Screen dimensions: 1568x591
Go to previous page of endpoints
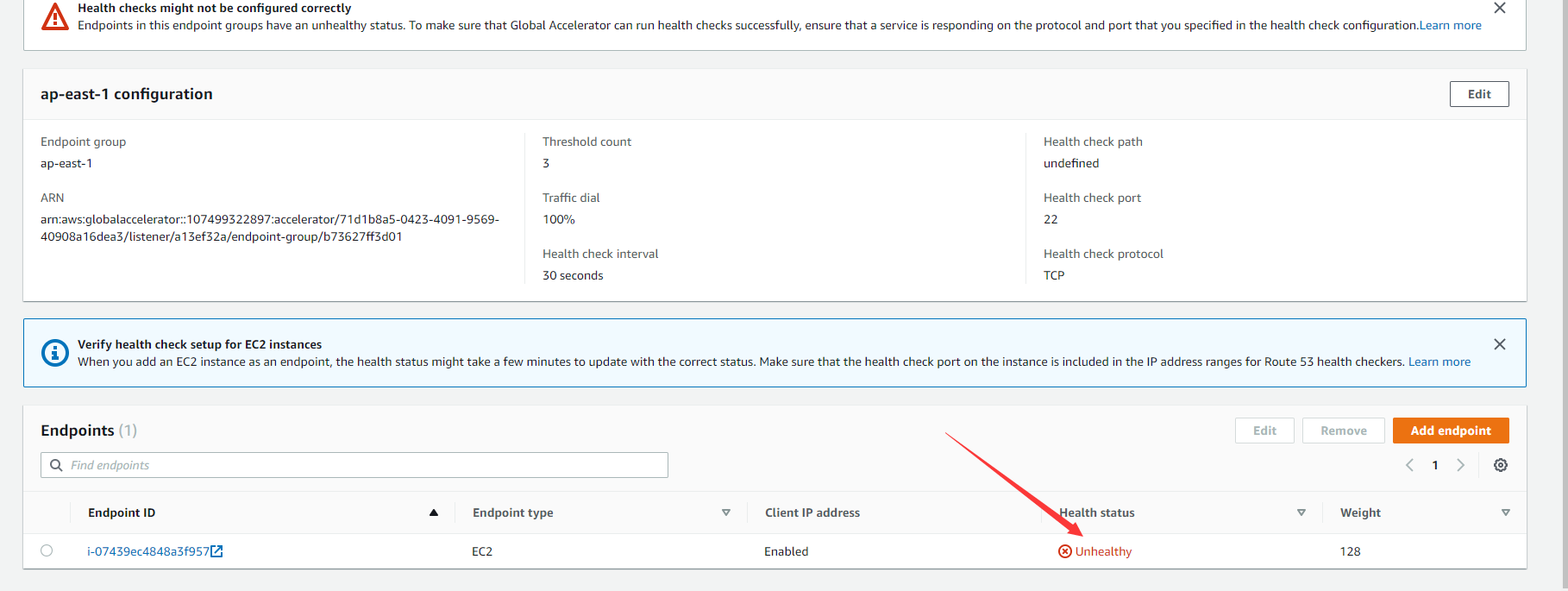pyautogui.click(x=1410, y=465)
